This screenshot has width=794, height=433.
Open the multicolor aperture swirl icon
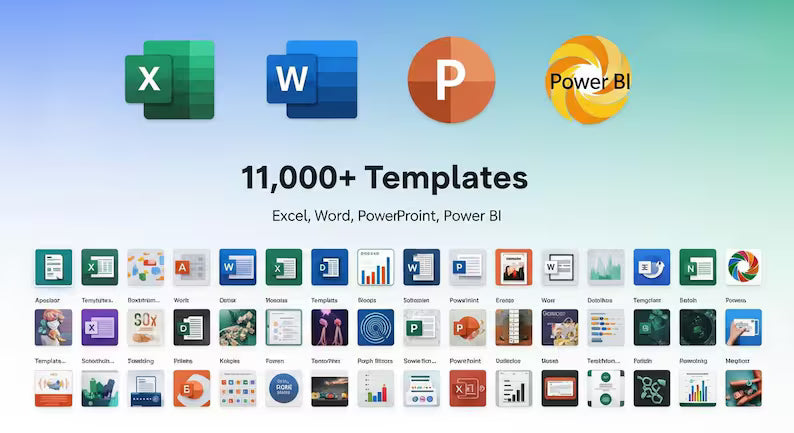(743, 267)
